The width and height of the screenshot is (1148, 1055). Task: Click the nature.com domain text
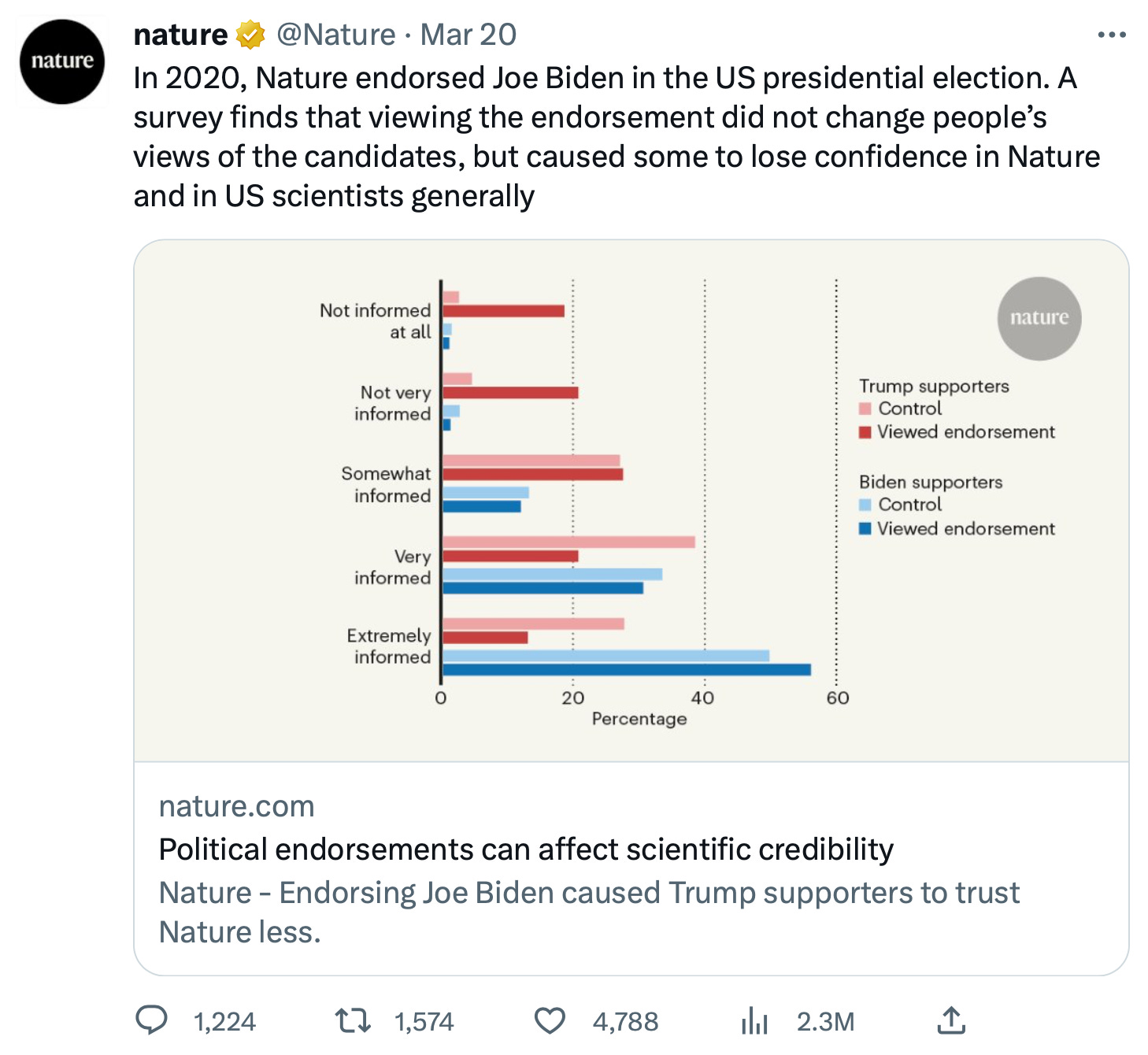coord(237,806)
